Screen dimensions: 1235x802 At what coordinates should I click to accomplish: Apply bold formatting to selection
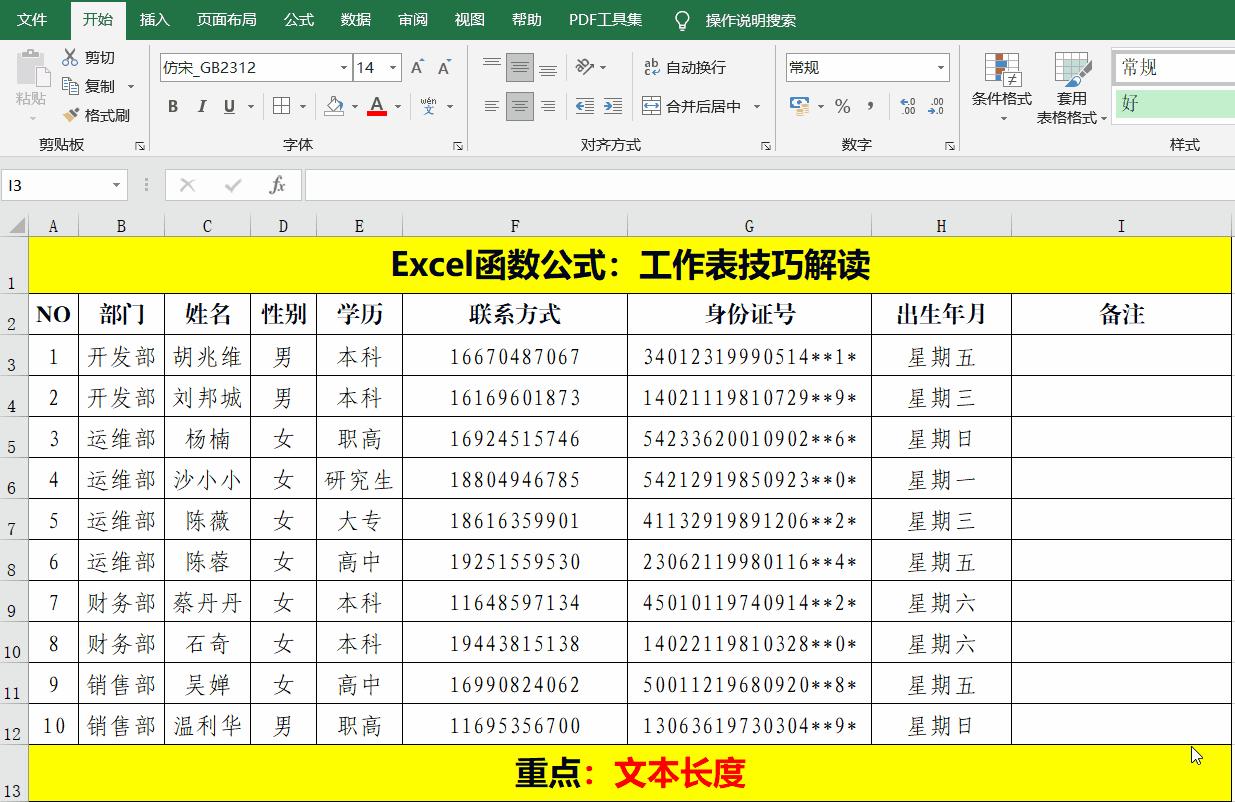171,107
